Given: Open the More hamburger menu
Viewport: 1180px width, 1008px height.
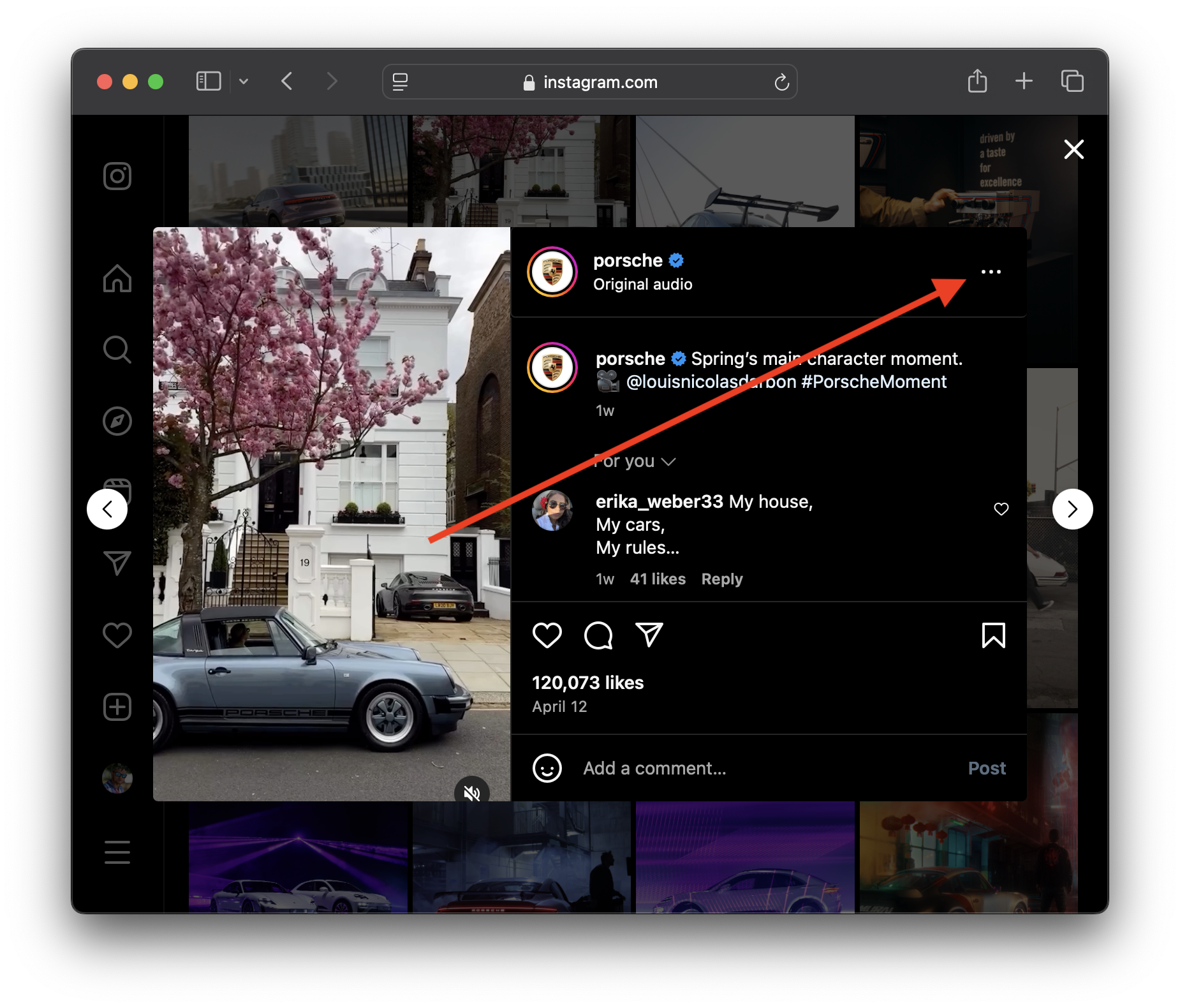Looking at the screenshot, I should click(x=117, y=852).
